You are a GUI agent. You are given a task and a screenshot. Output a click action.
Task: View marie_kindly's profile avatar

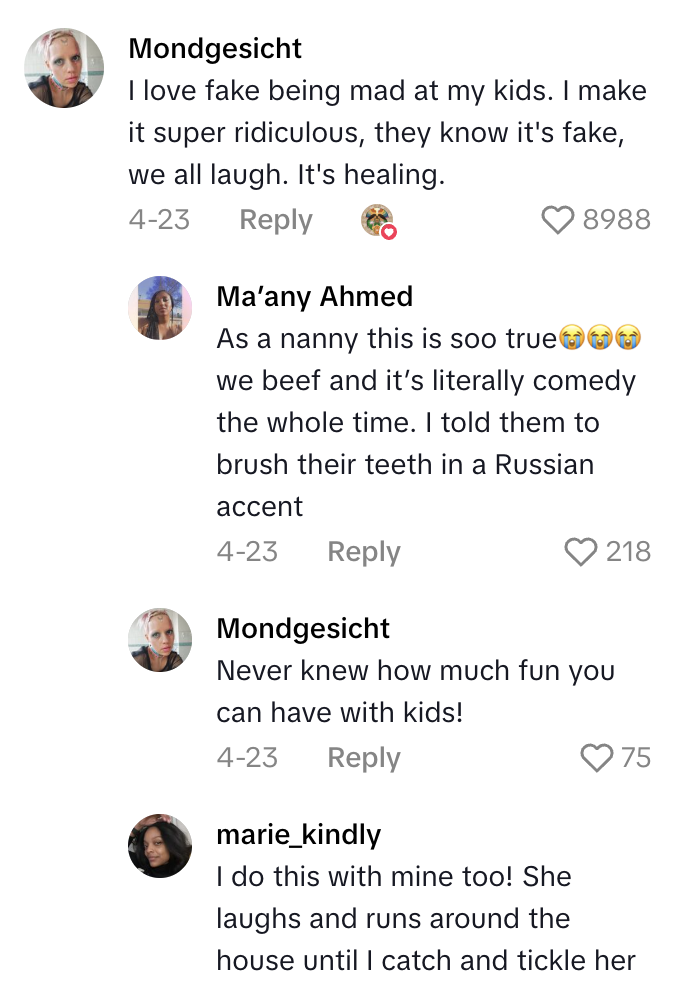(x=160, y=846)
